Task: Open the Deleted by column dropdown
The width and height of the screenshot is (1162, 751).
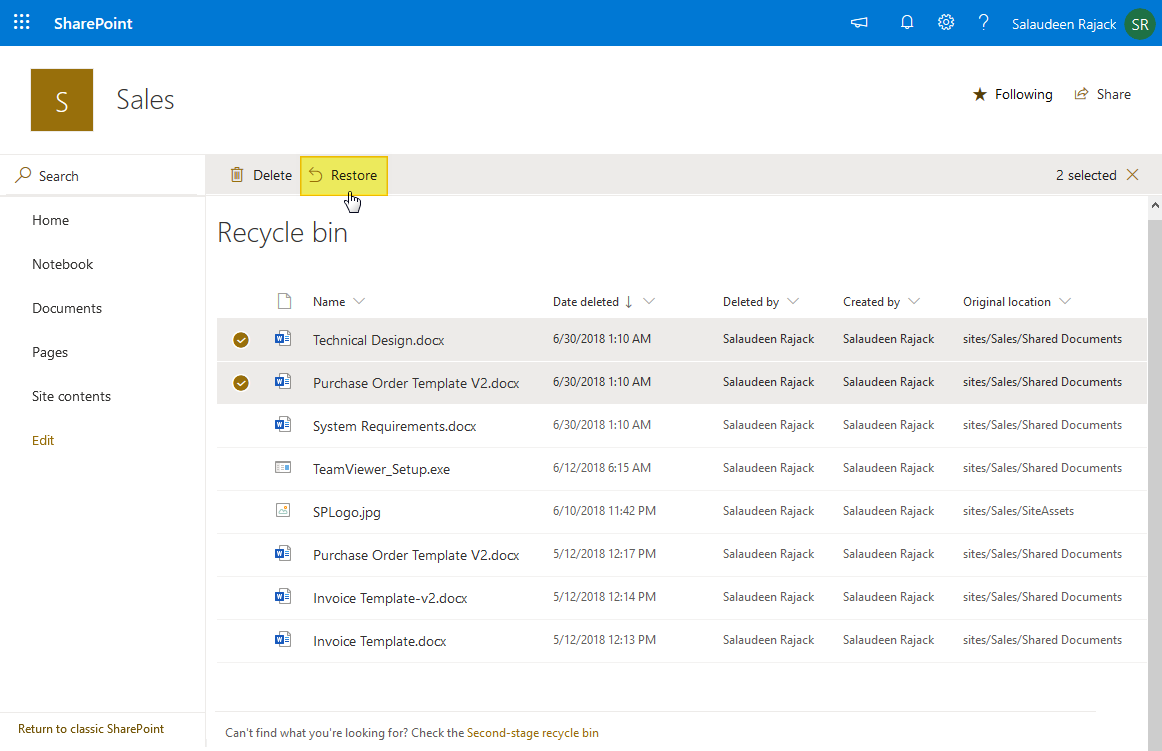Action: pyautogui.click(x=794, y=301)
